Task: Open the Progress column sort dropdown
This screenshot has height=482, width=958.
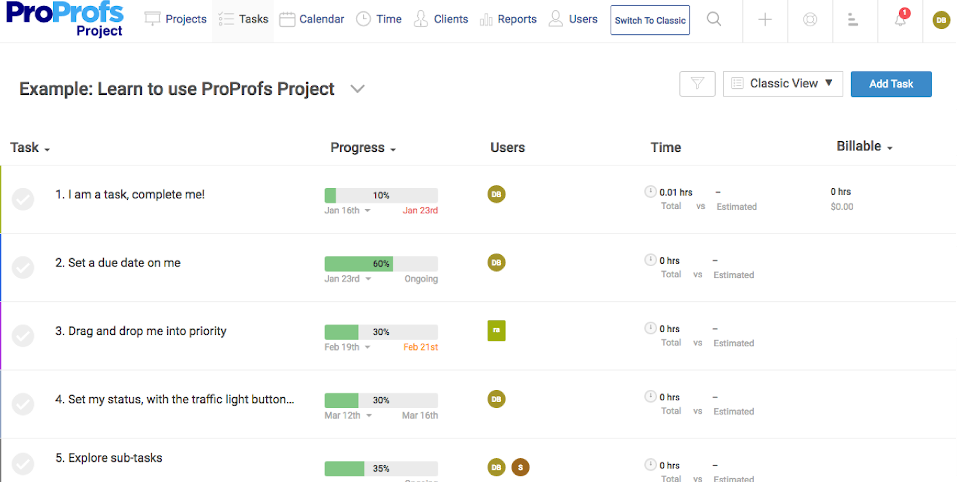Action: [363, 148]
